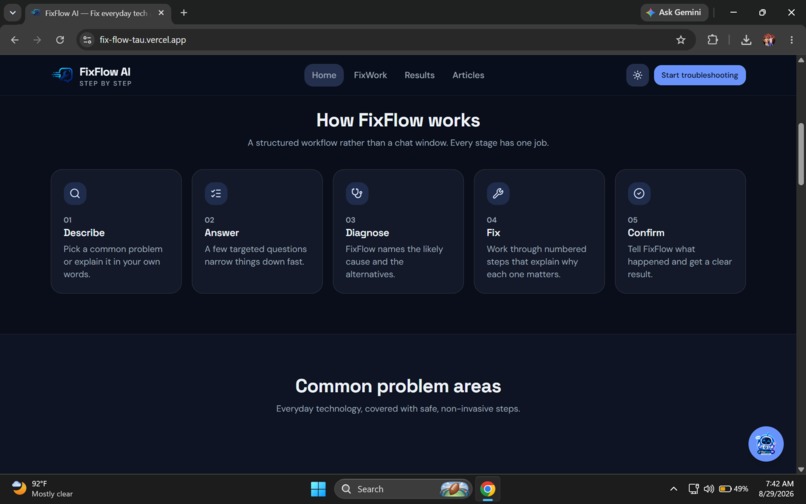
Task: Open the Chrome three-dot menu
Action: coord(792,40)
